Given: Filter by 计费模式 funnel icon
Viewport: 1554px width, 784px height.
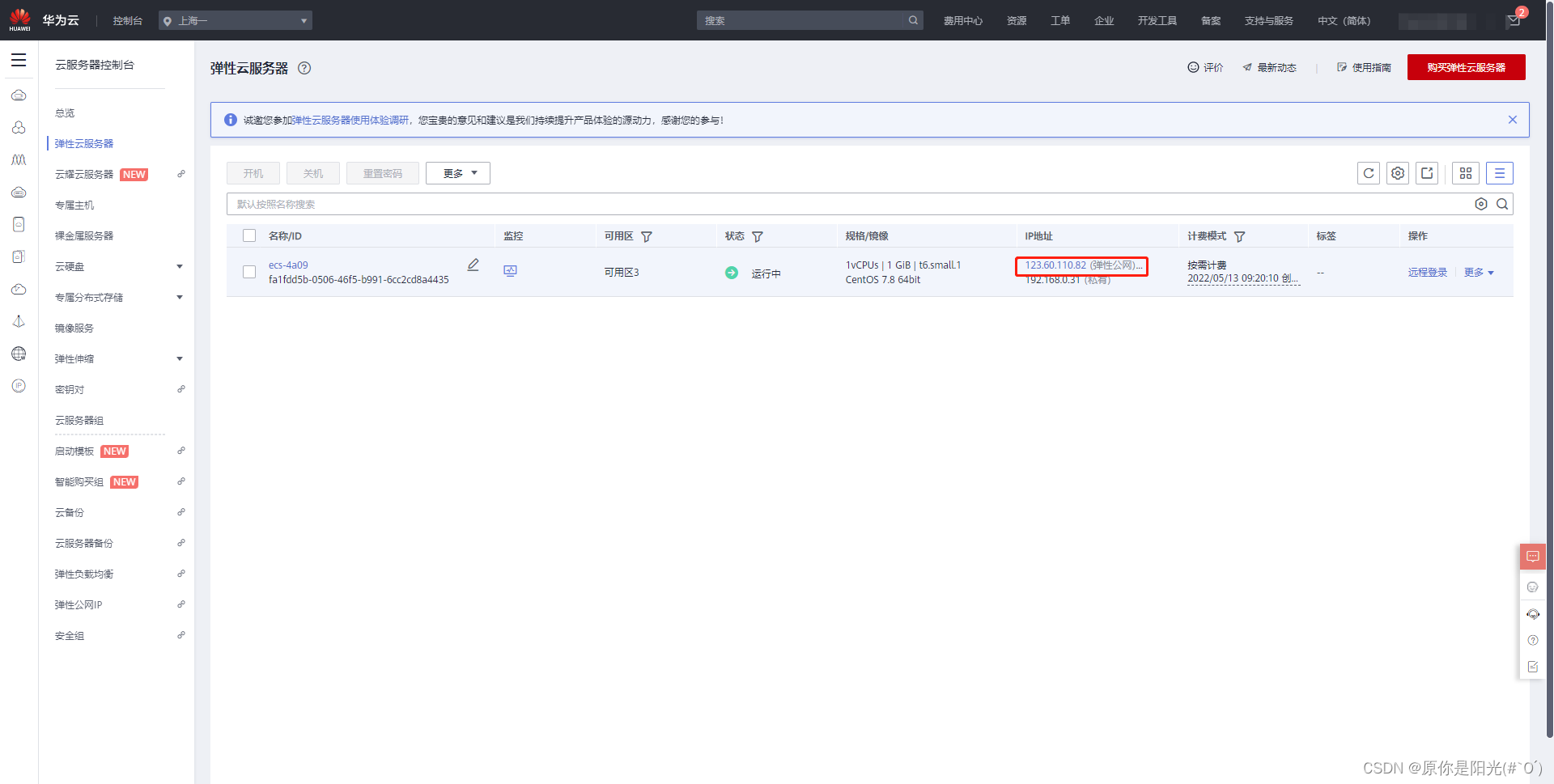Looking at the screenshot, I should click(x=1240, y=236).
